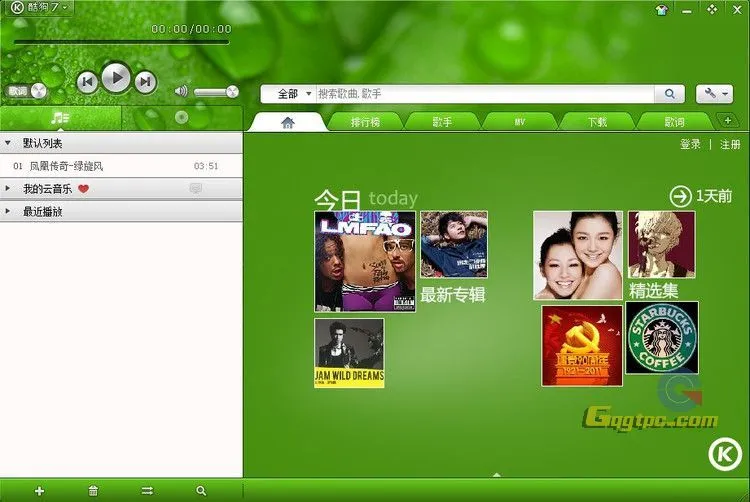Search the playlist with bottom magnifier
Screen dimensions: 750x502
(201, 491)
